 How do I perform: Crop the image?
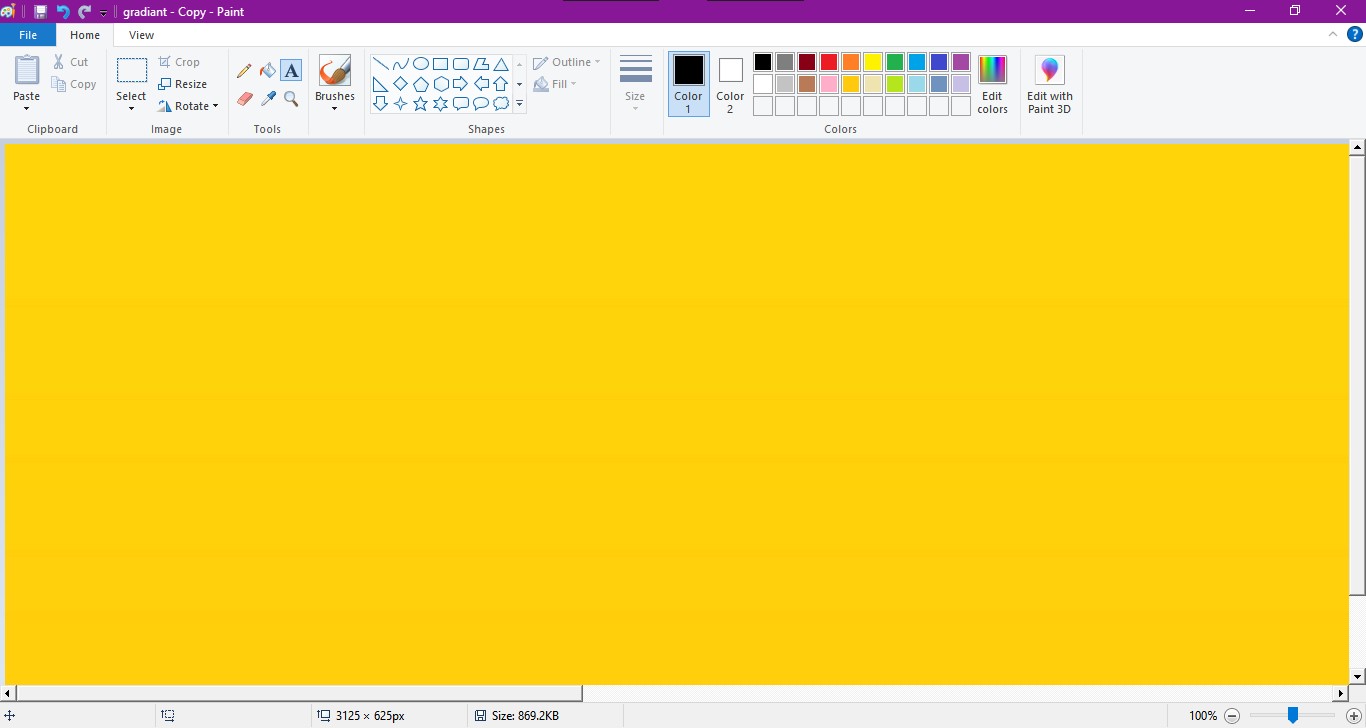[x=179, y=62]
